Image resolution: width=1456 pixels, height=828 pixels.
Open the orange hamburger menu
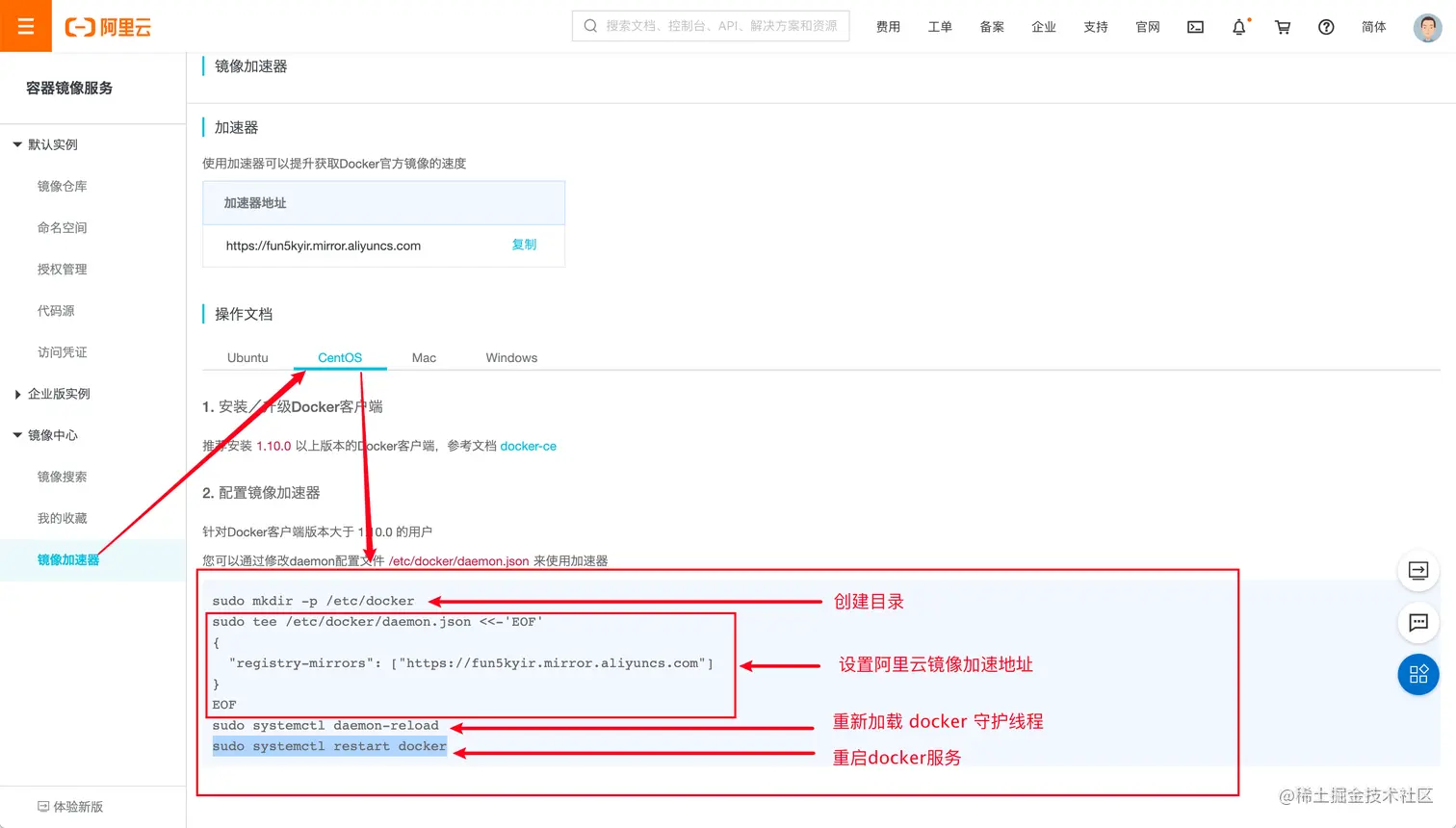[26, 26]
